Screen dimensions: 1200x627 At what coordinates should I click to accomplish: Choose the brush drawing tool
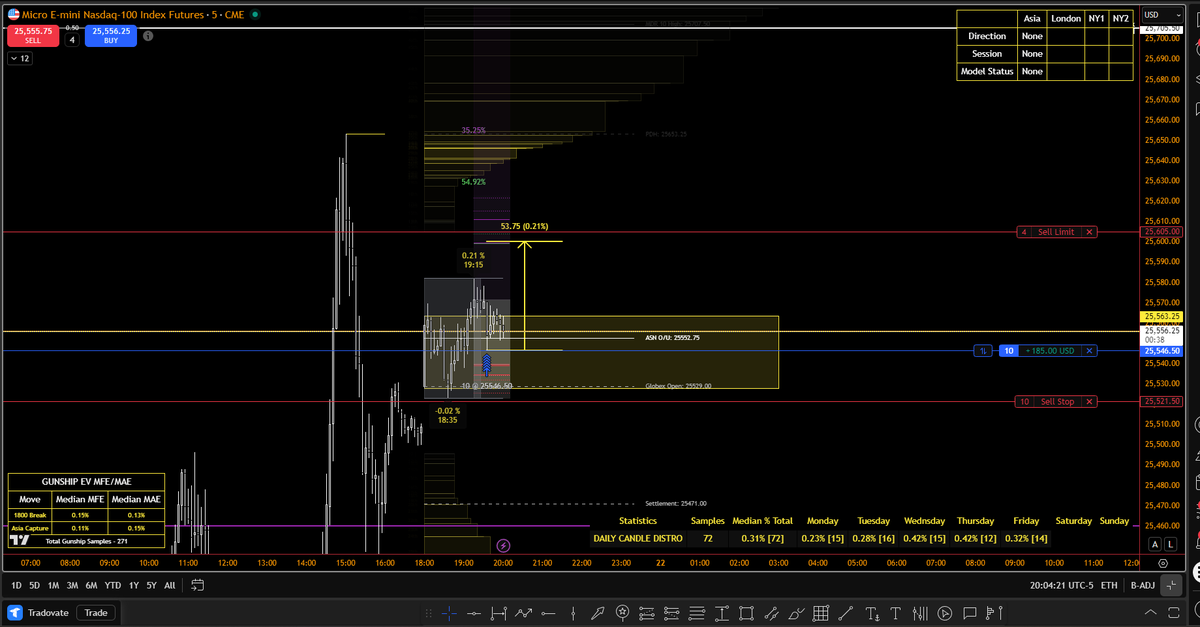click(796, 613)
